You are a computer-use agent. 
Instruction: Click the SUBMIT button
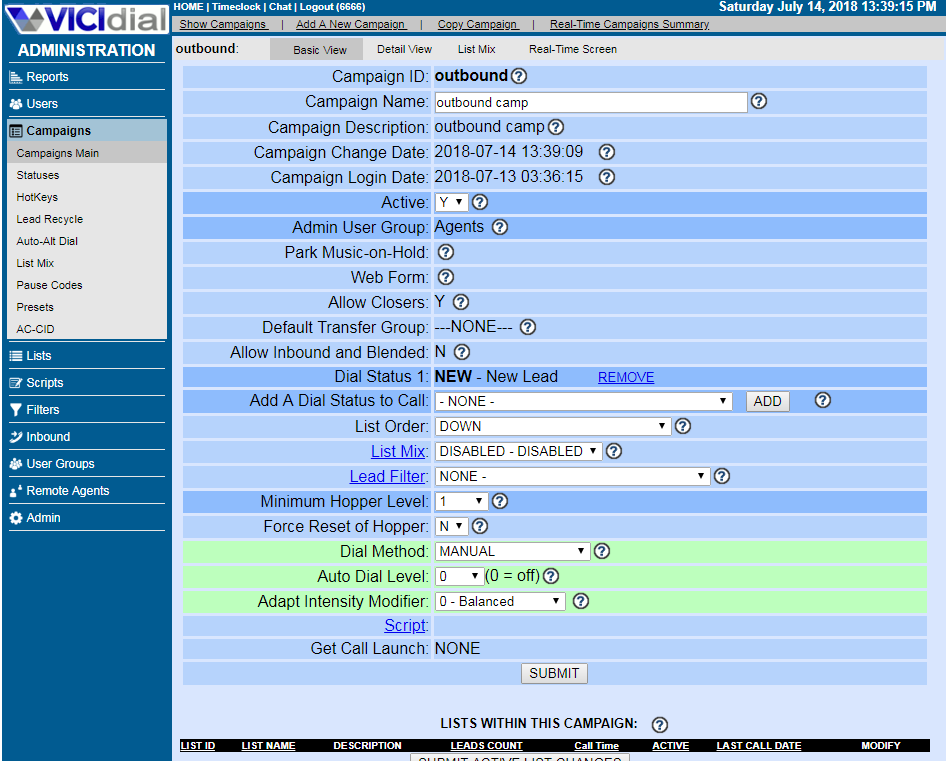pyautogui.click(x=554, y=673)
